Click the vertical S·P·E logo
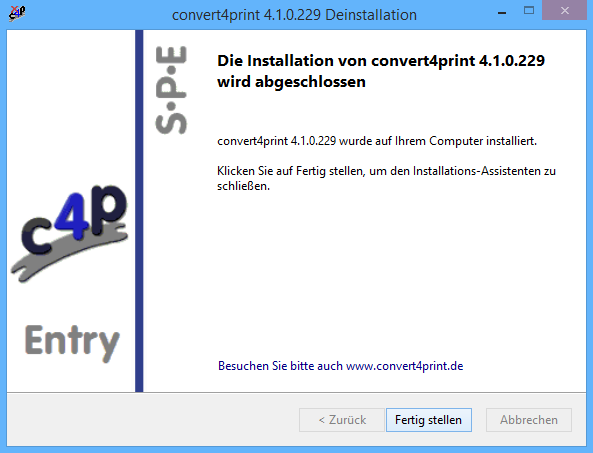This screenshot has width=593, height=453. pos(171,90)
